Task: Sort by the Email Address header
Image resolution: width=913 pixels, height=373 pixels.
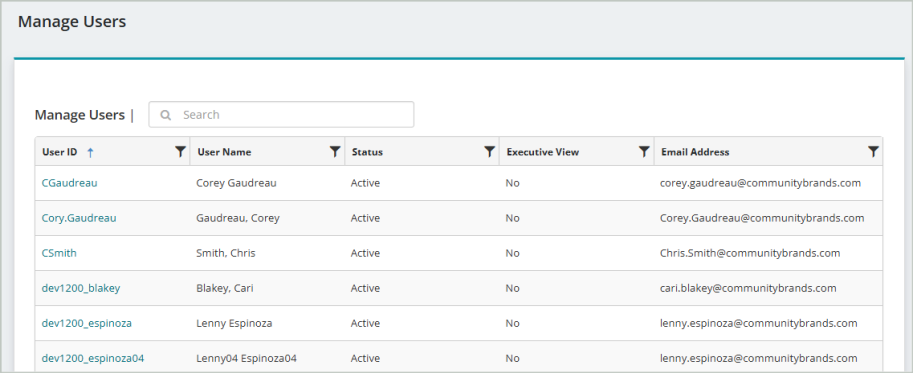Action: click(x=695, y=152)
